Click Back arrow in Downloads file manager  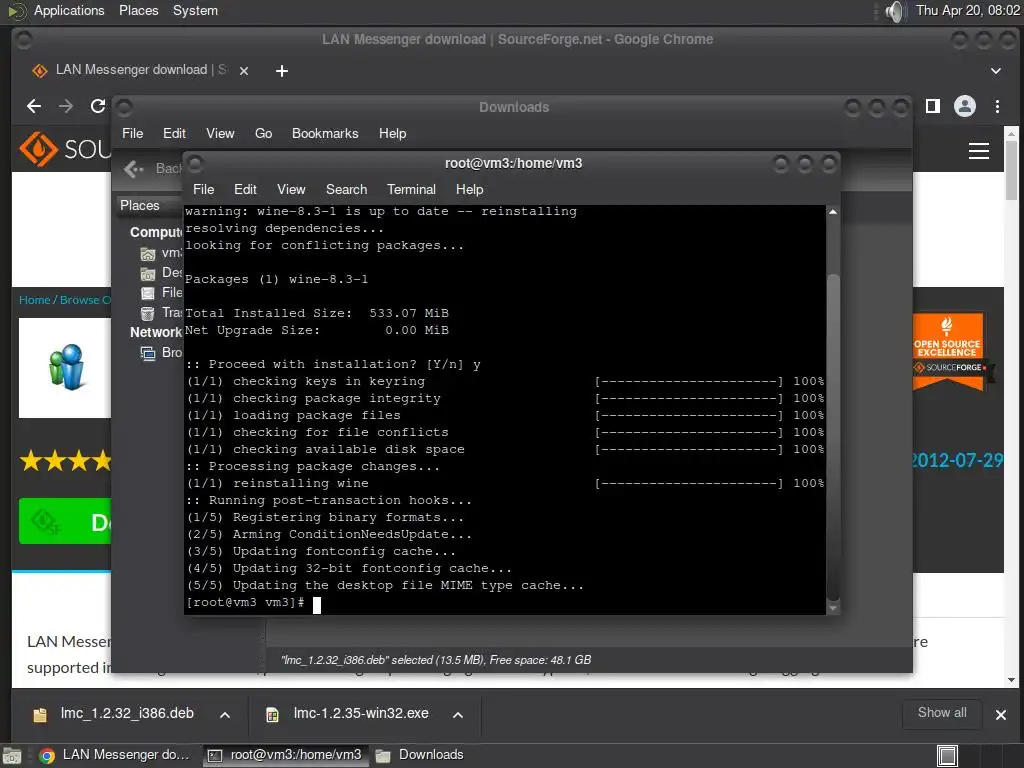134,169
